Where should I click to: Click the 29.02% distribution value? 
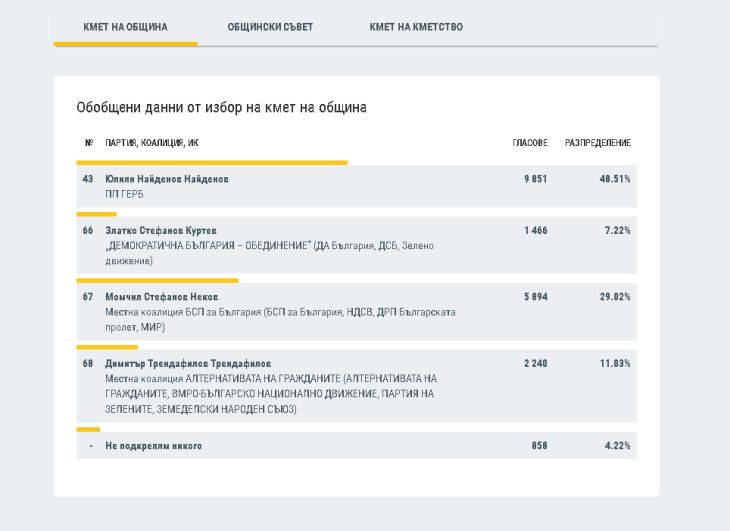615,296
